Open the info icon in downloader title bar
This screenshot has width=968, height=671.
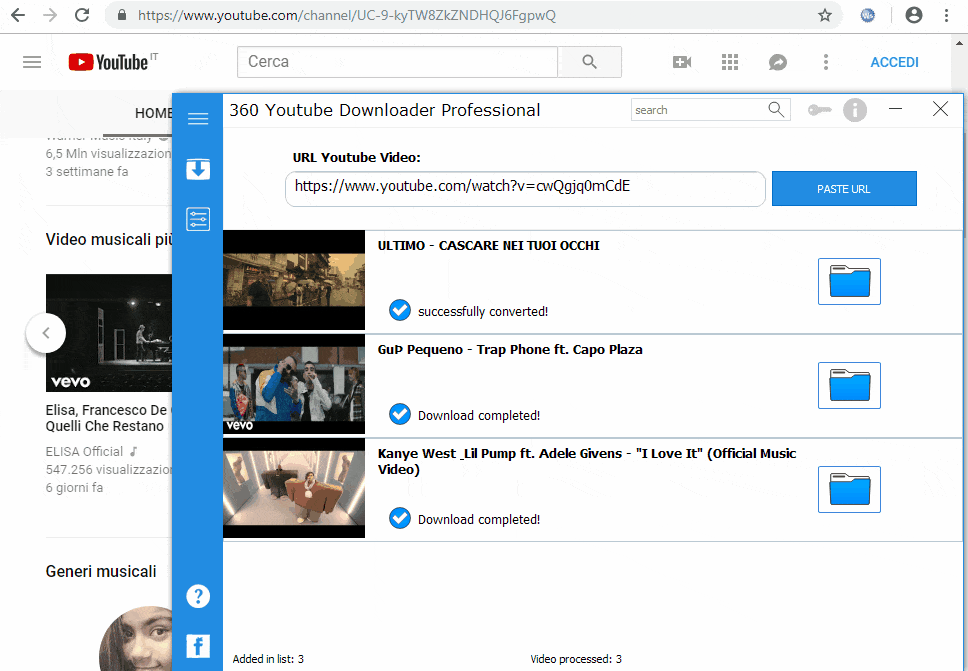pos(854,110)
